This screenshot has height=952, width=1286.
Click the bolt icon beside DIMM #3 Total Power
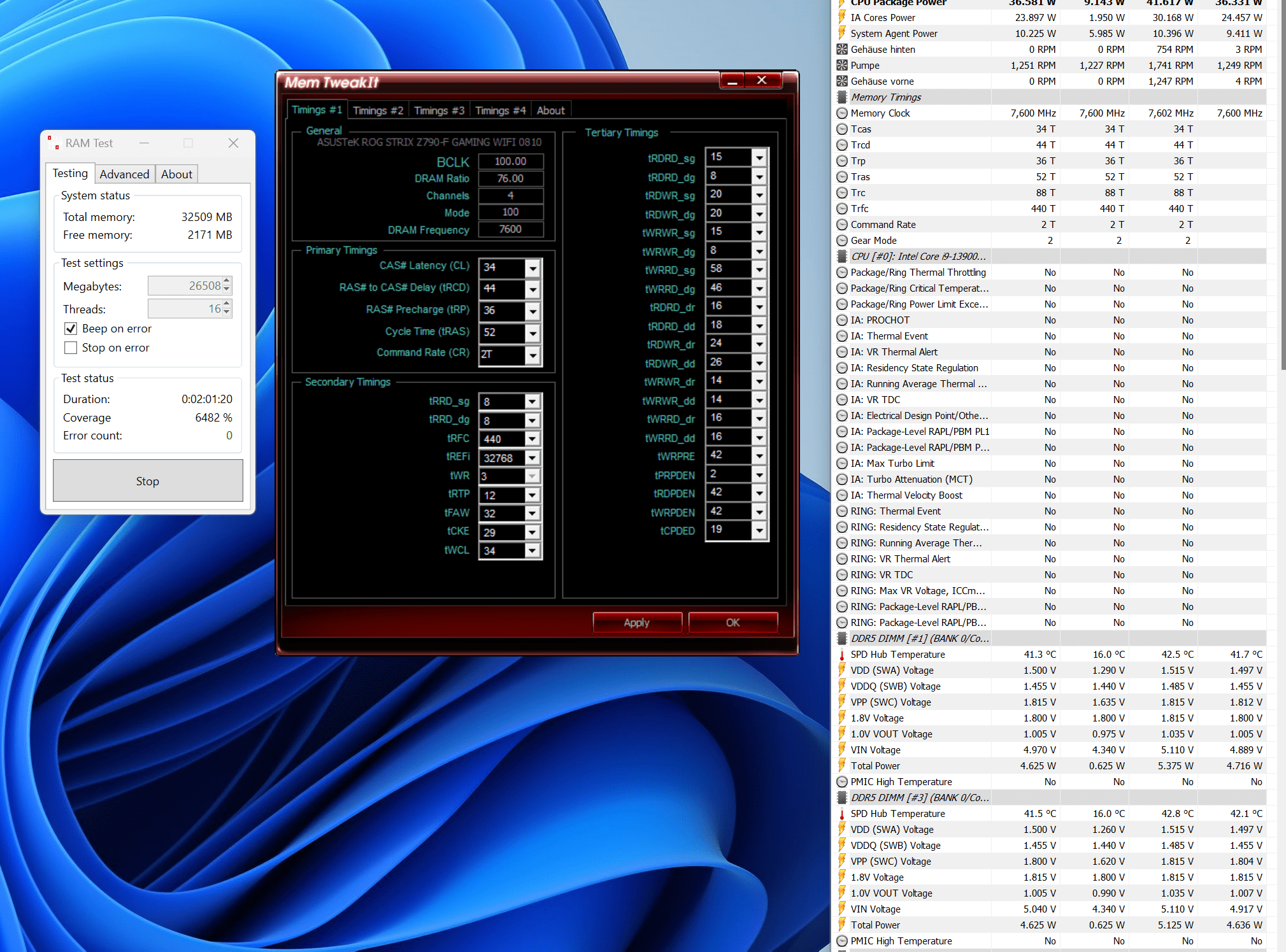point(842,925)
